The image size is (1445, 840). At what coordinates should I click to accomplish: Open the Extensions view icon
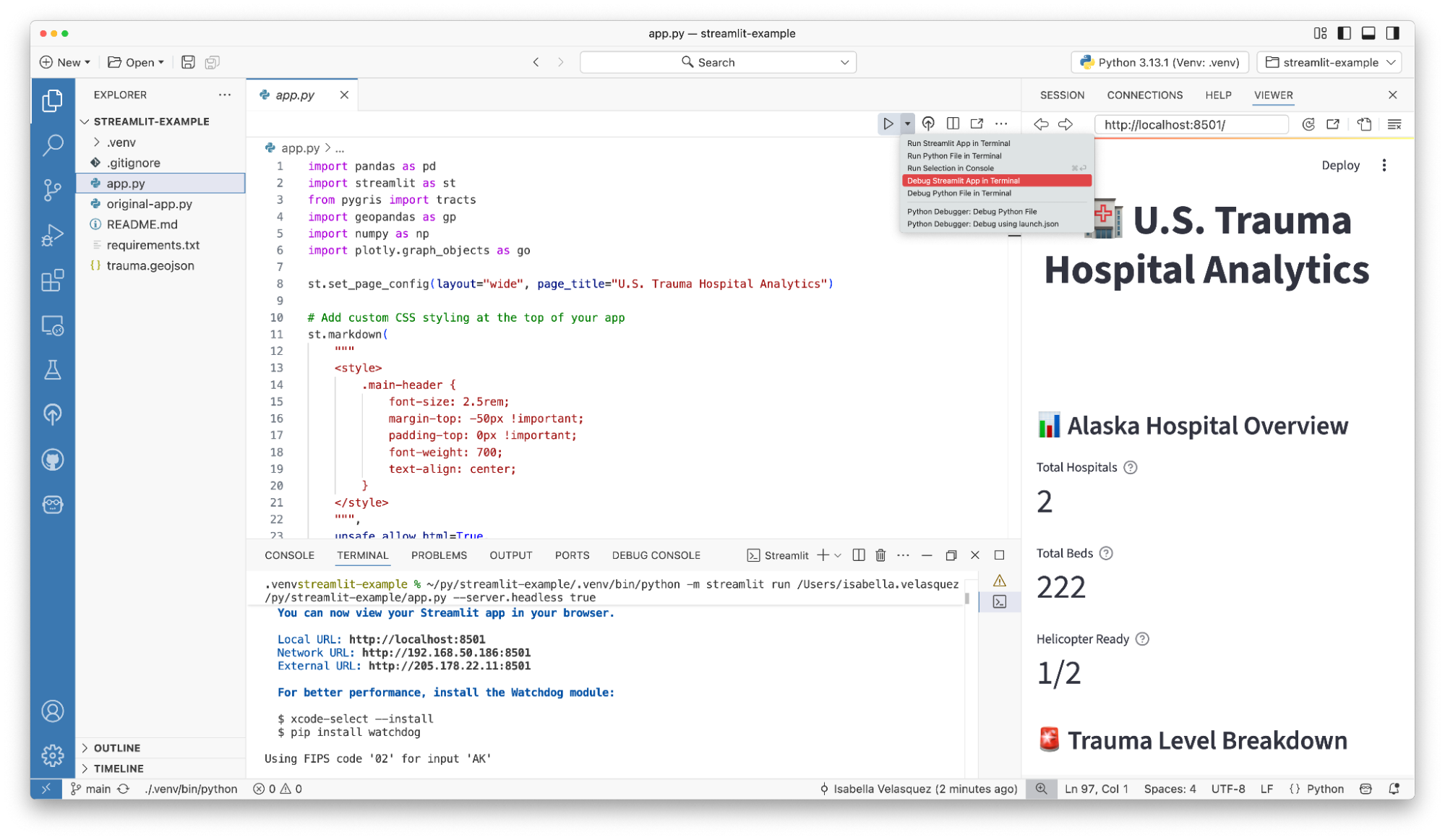52,280
